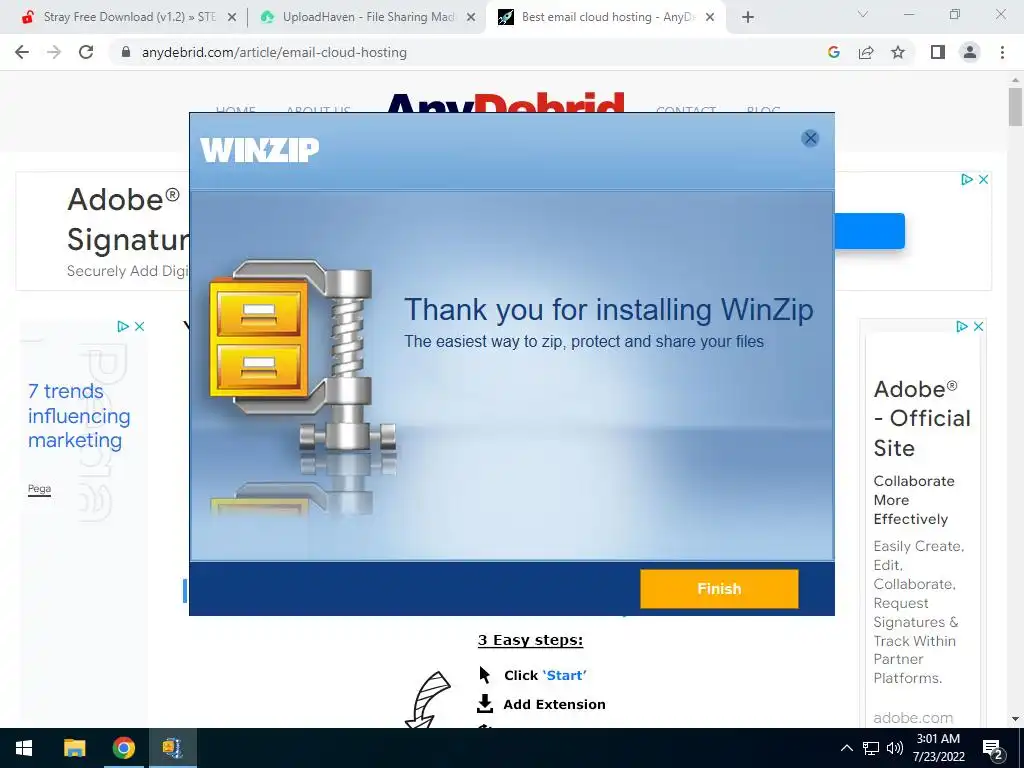The image size is (1024, 768).
Task: Close the right Adobe Official Site ad
Action: pos(978,326)
